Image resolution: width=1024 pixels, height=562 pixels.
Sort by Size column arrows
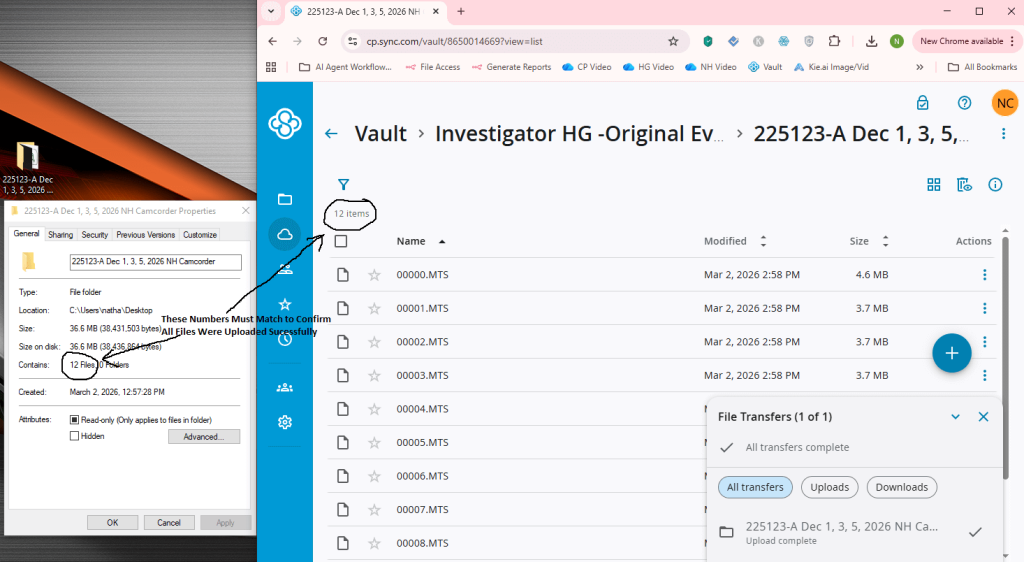pos(886,242)
